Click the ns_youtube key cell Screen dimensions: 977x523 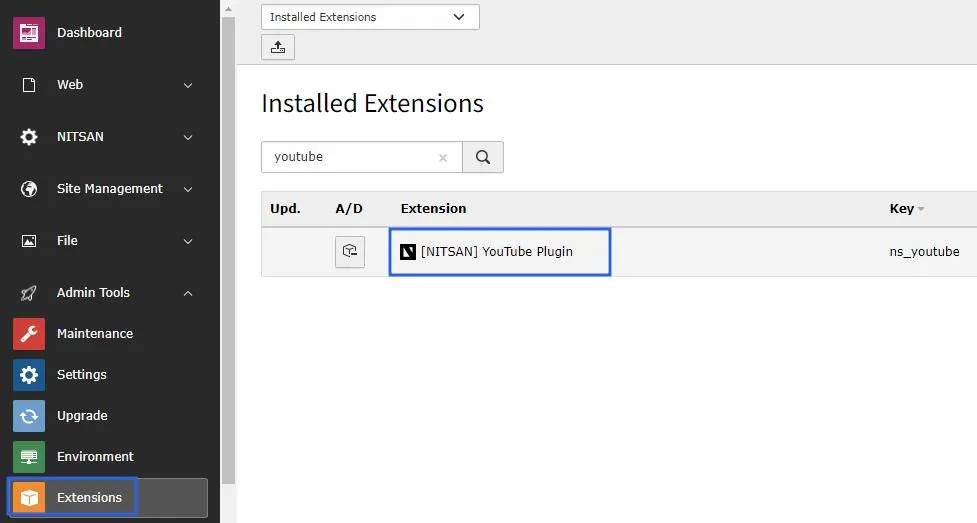click(x=924, y=252)
